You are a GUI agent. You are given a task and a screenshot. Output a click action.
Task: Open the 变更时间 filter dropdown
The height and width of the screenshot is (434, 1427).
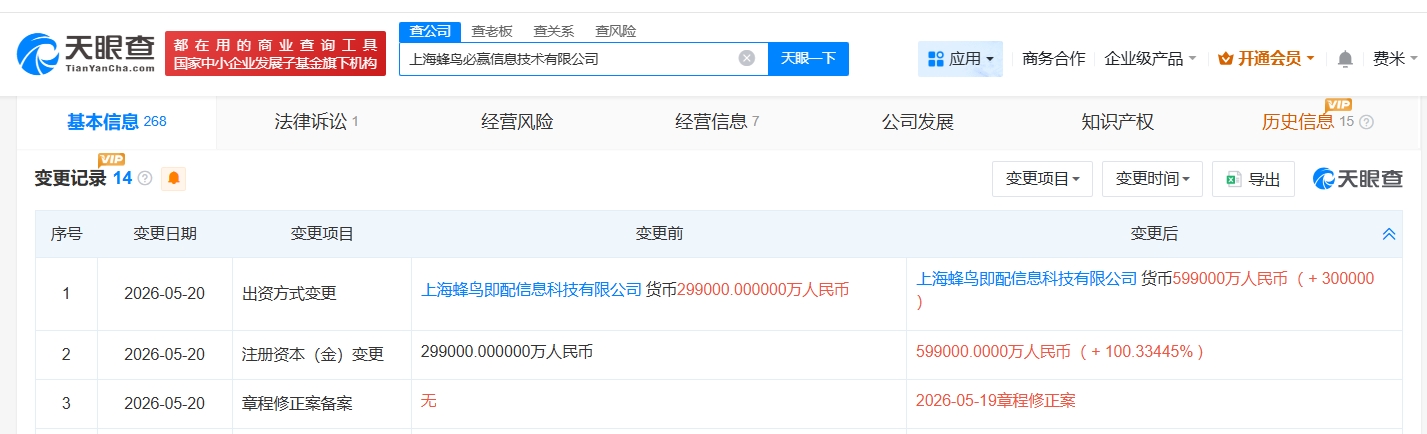click(x=1152, y=179)
